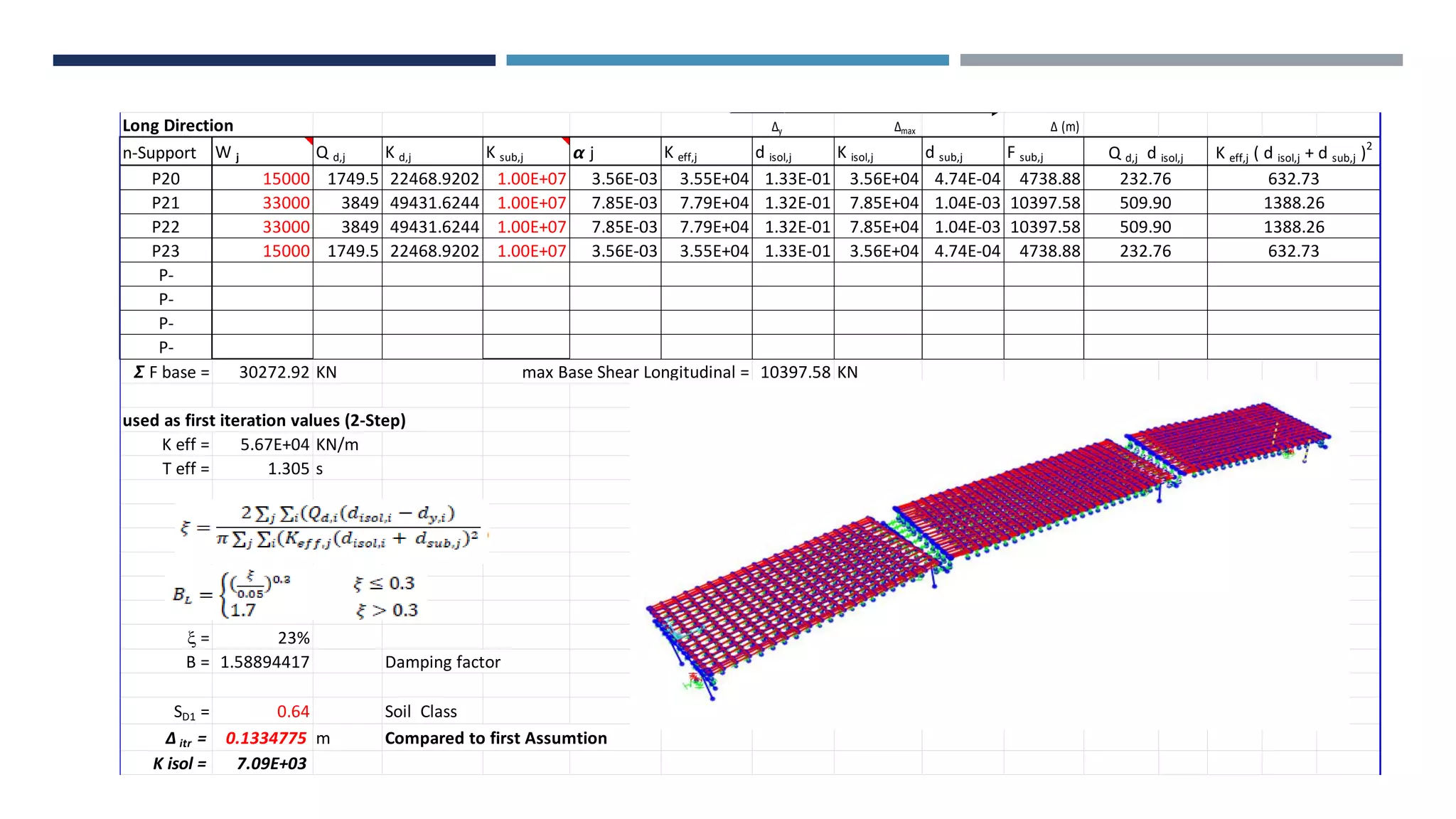
Task: Select the P21 row label cell
Action: pos(166,203)
